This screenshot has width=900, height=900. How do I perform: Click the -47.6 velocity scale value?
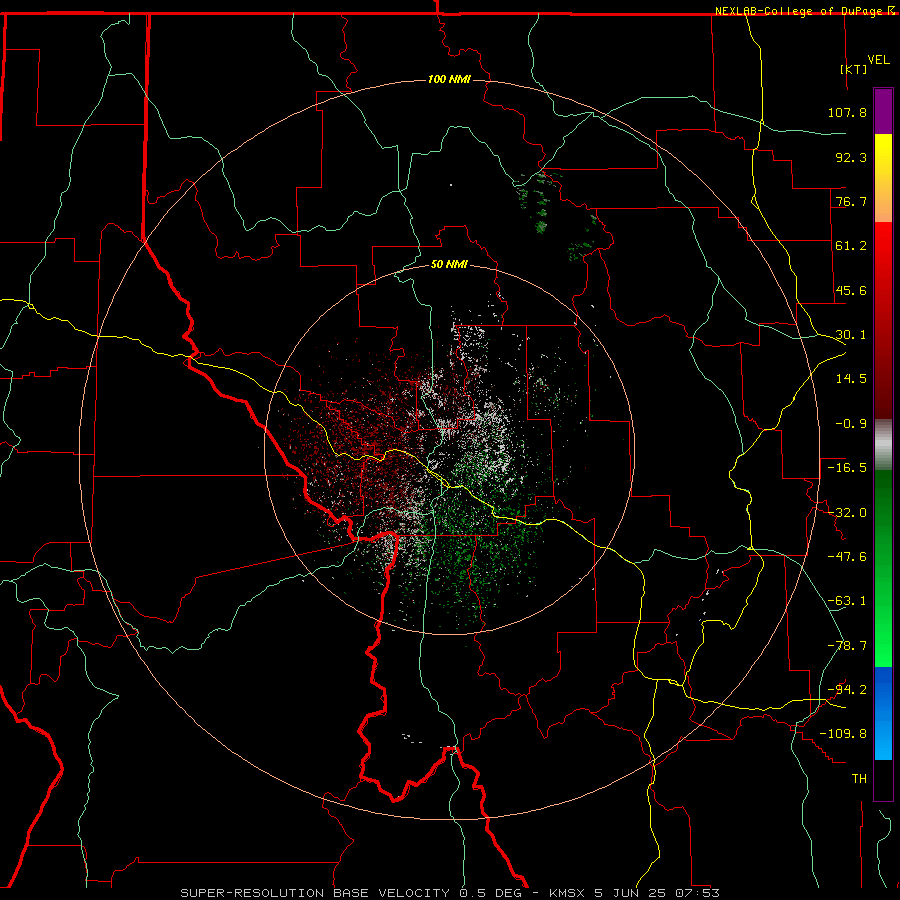click(847, 557)
